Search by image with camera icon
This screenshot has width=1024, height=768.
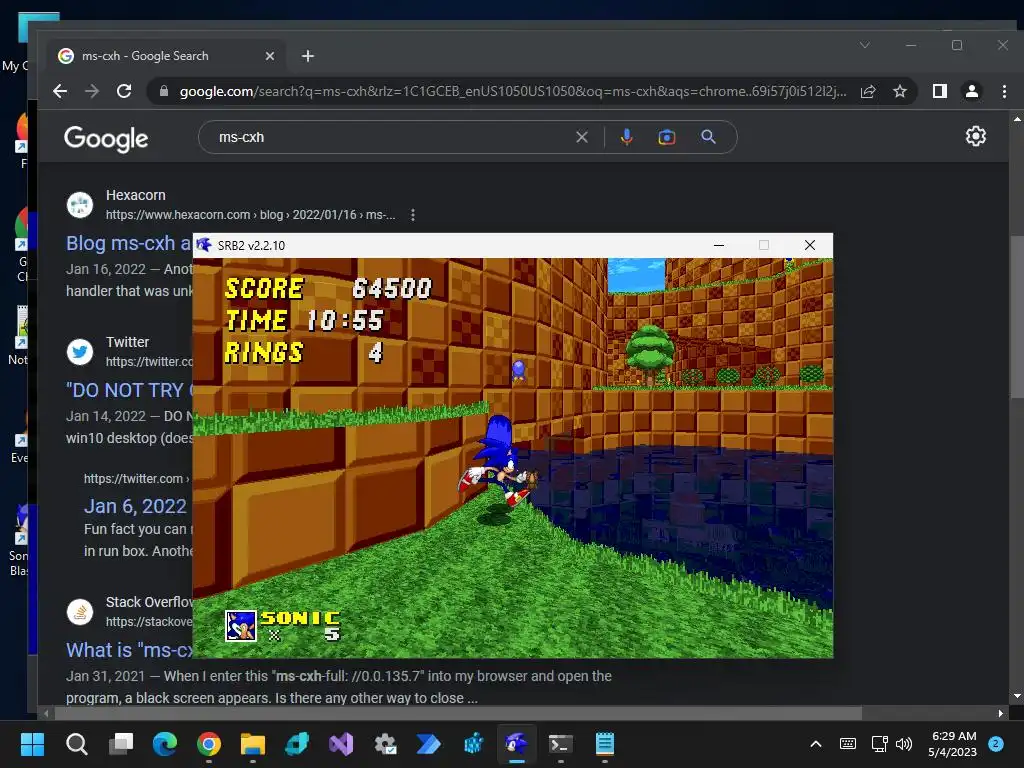tap(667, 137)
